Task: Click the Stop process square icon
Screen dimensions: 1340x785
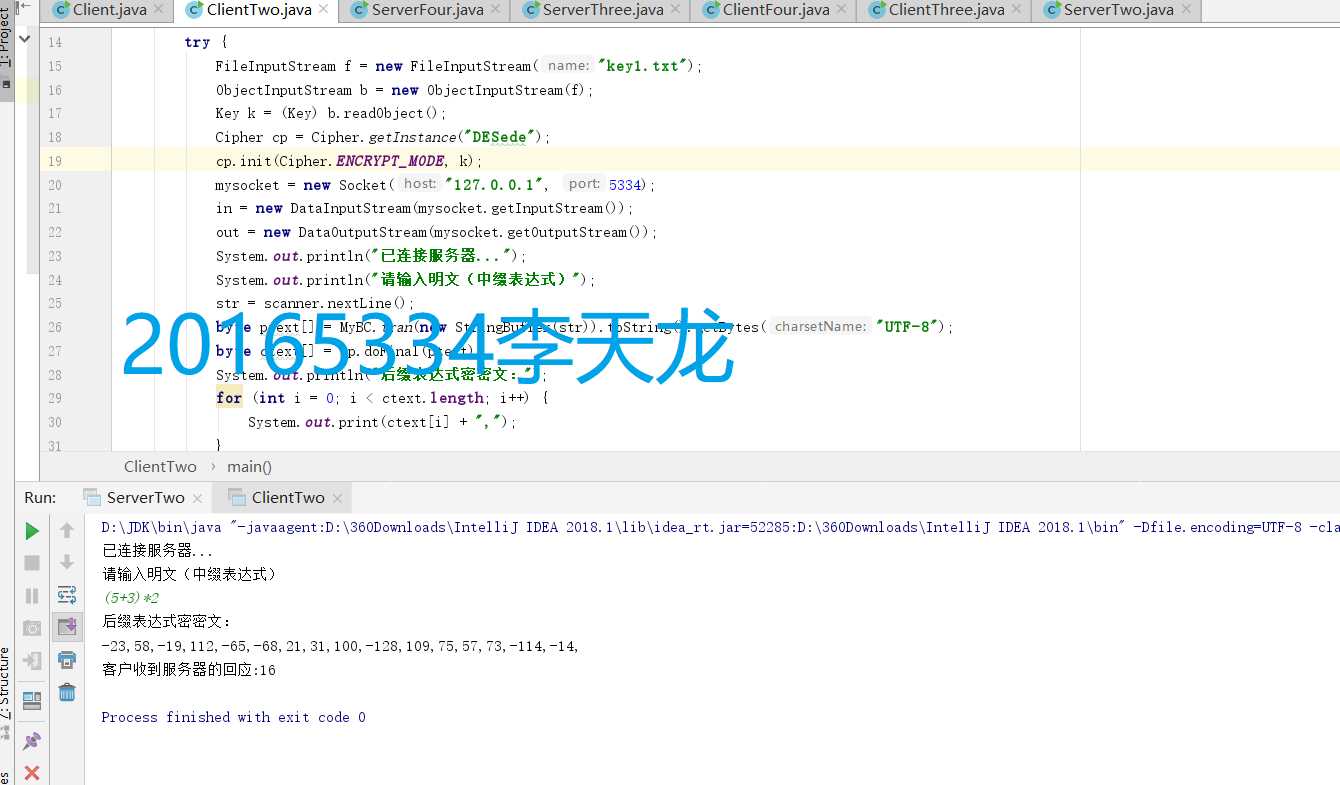Action: coord(32,563)
